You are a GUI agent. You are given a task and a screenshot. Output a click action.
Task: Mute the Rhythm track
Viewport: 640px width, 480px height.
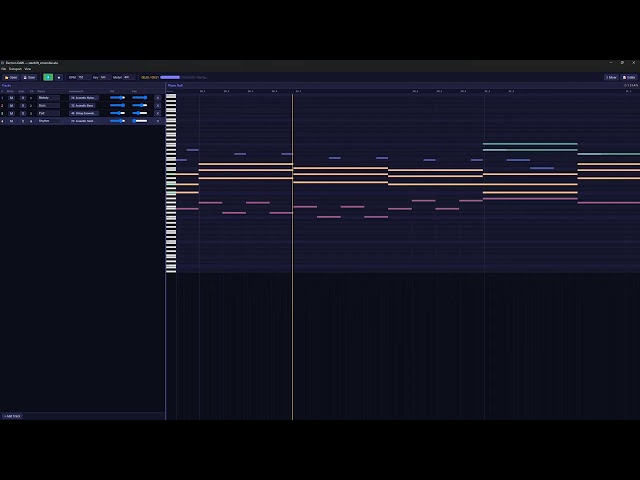(11, 121)
